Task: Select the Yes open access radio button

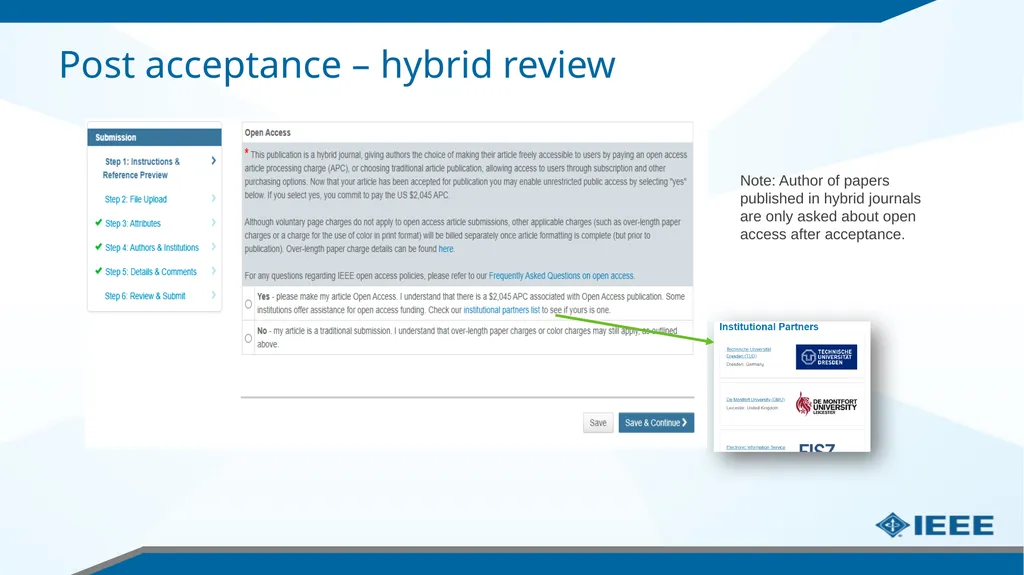Action: click(x=248, y=304)
